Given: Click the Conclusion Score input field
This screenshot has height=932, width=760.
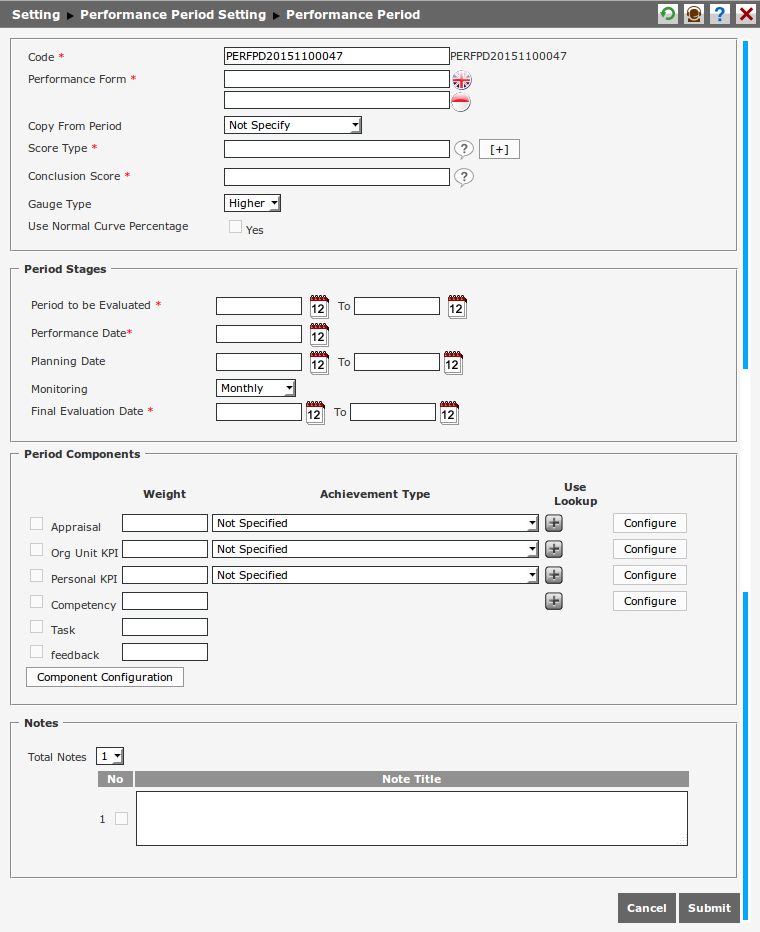Looking at the screenshot, I should pyautogui.click(x=336, y=177).
